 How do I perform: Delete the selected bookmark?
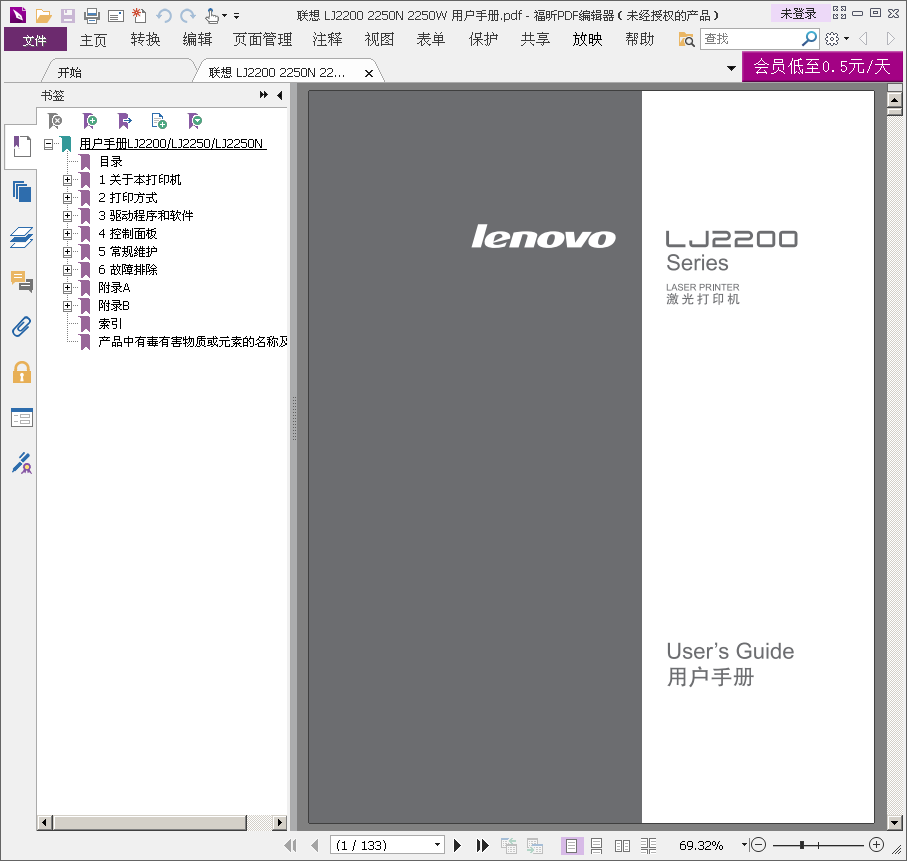coord(55,121)
